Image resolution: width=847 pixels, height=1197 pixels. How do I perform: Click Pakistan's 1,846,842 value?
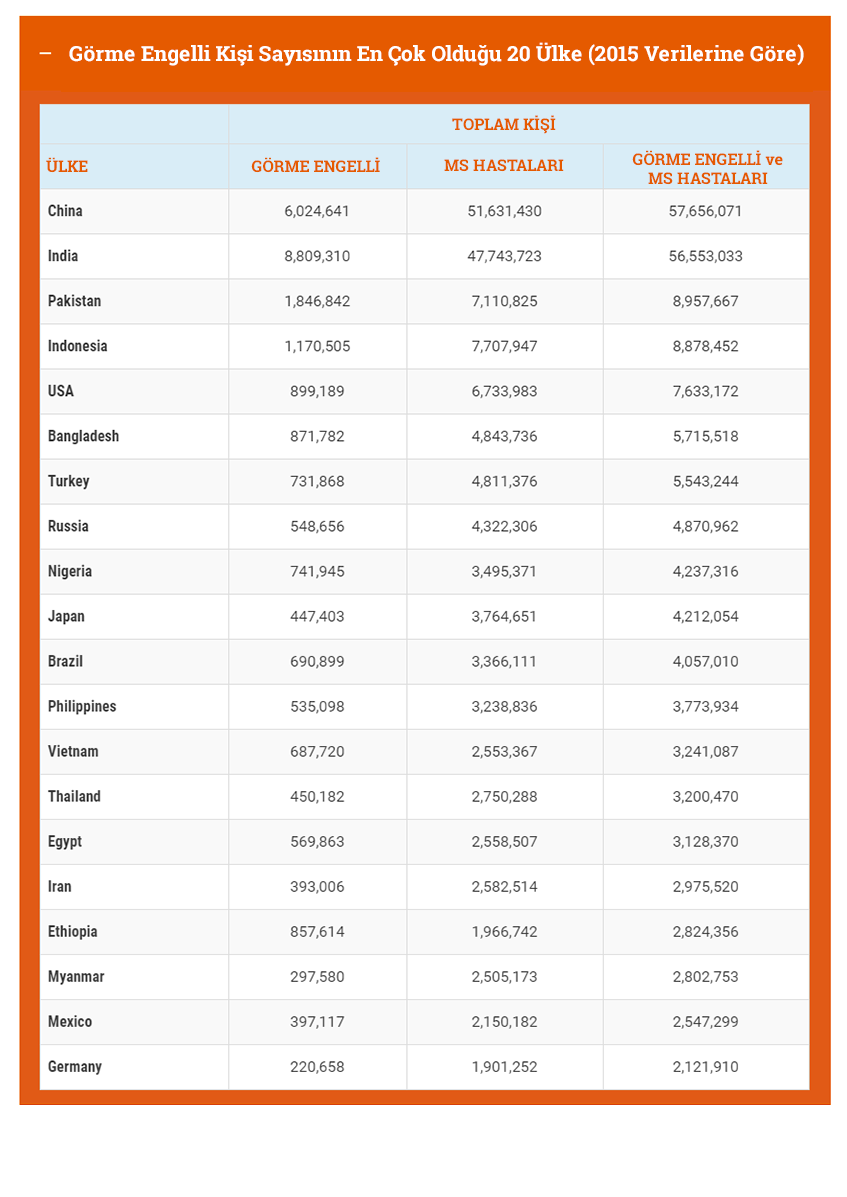coord(317,301)
